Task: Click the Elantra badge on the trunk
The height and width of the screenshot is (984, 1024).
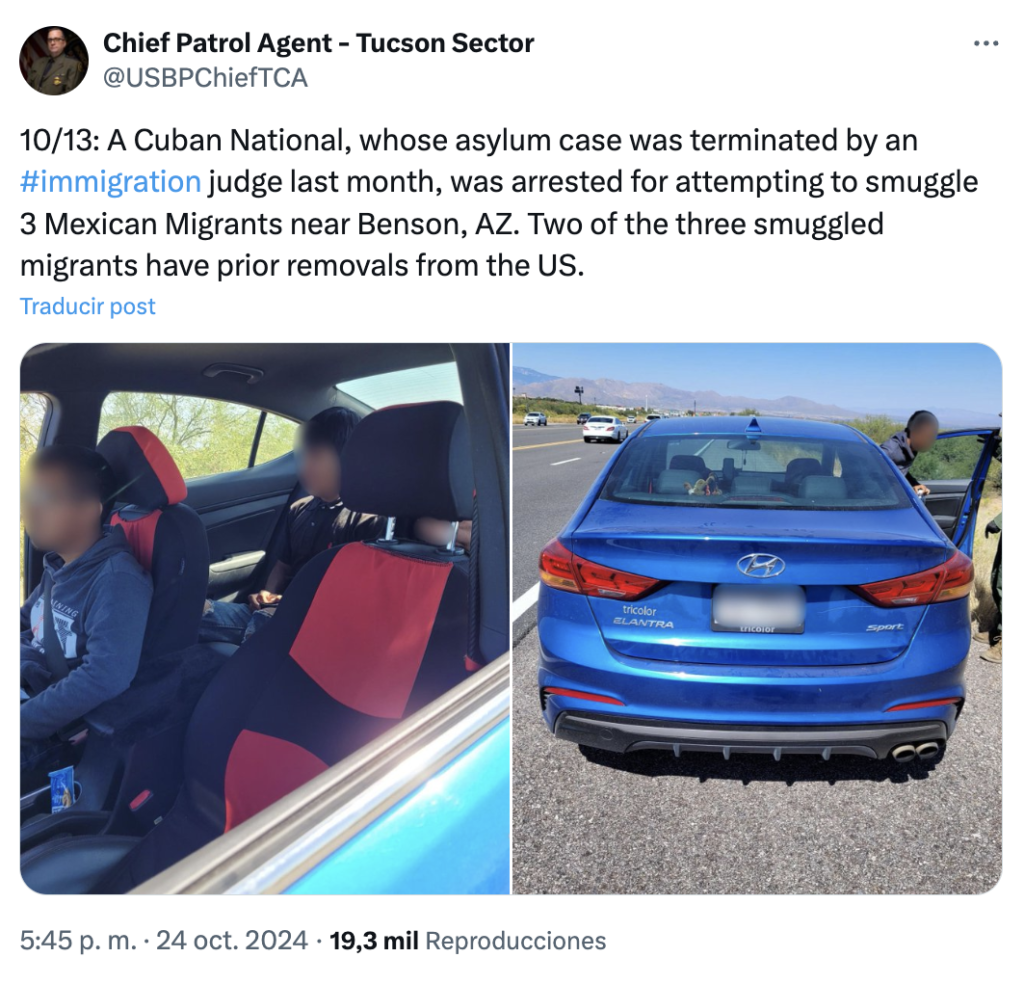Action: click(643, 623)
